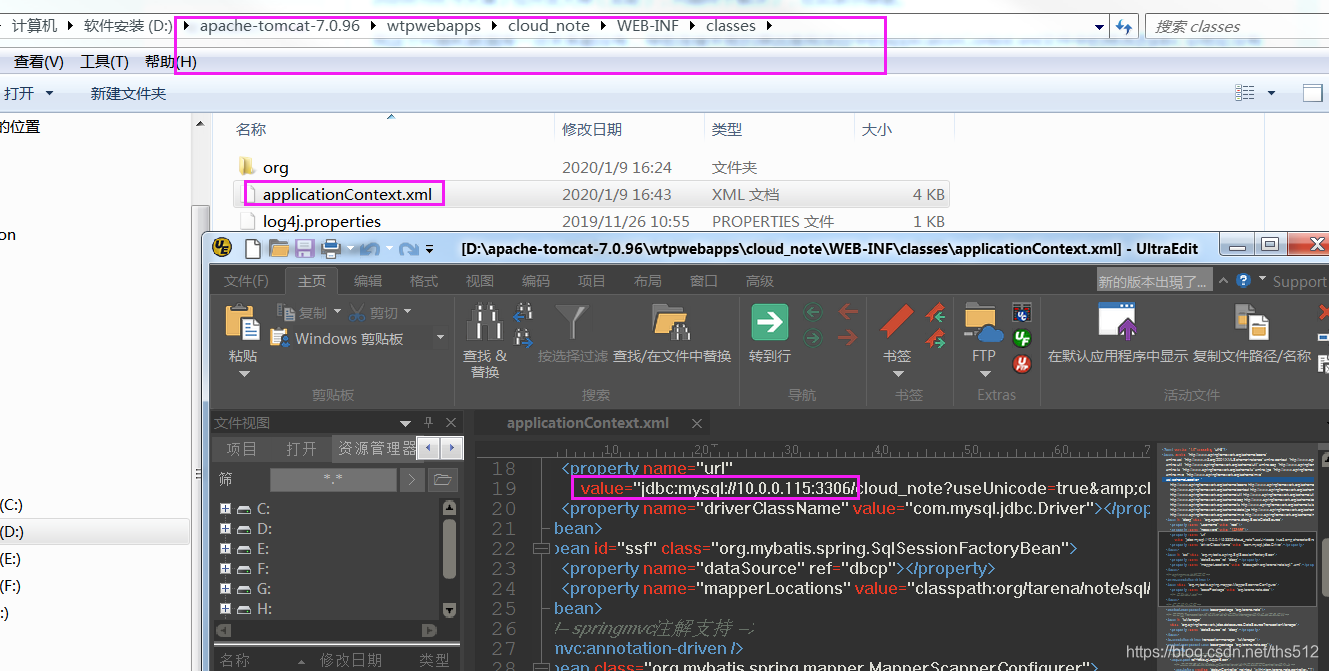Click the Undo arrow in UltraEdit quick access bar
The width and height of the screenshot is (1329, 671).
[x=370, y=248]
